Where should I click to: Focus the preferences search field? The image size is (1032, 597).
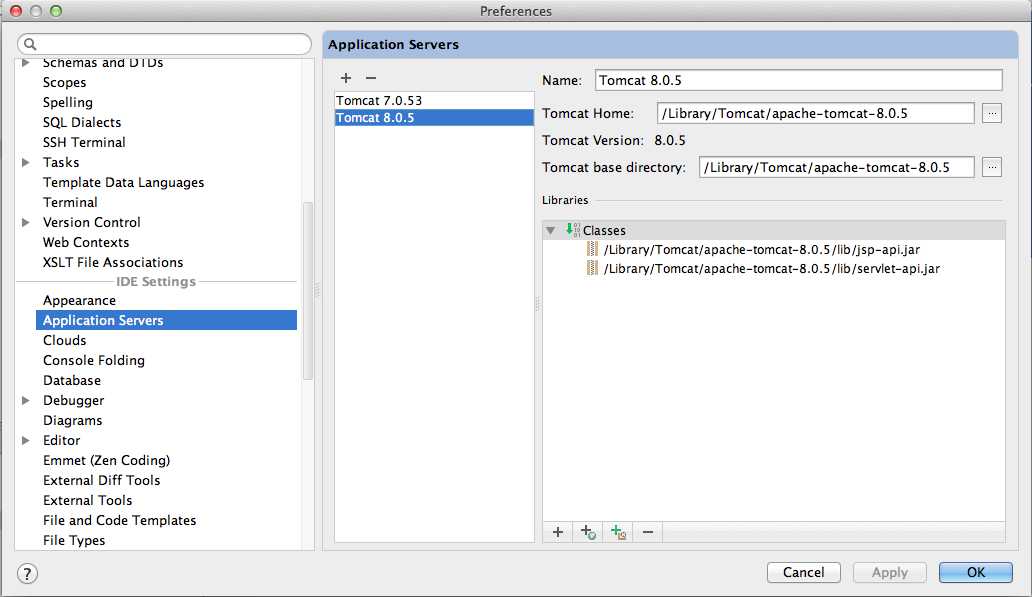point(165,44)
